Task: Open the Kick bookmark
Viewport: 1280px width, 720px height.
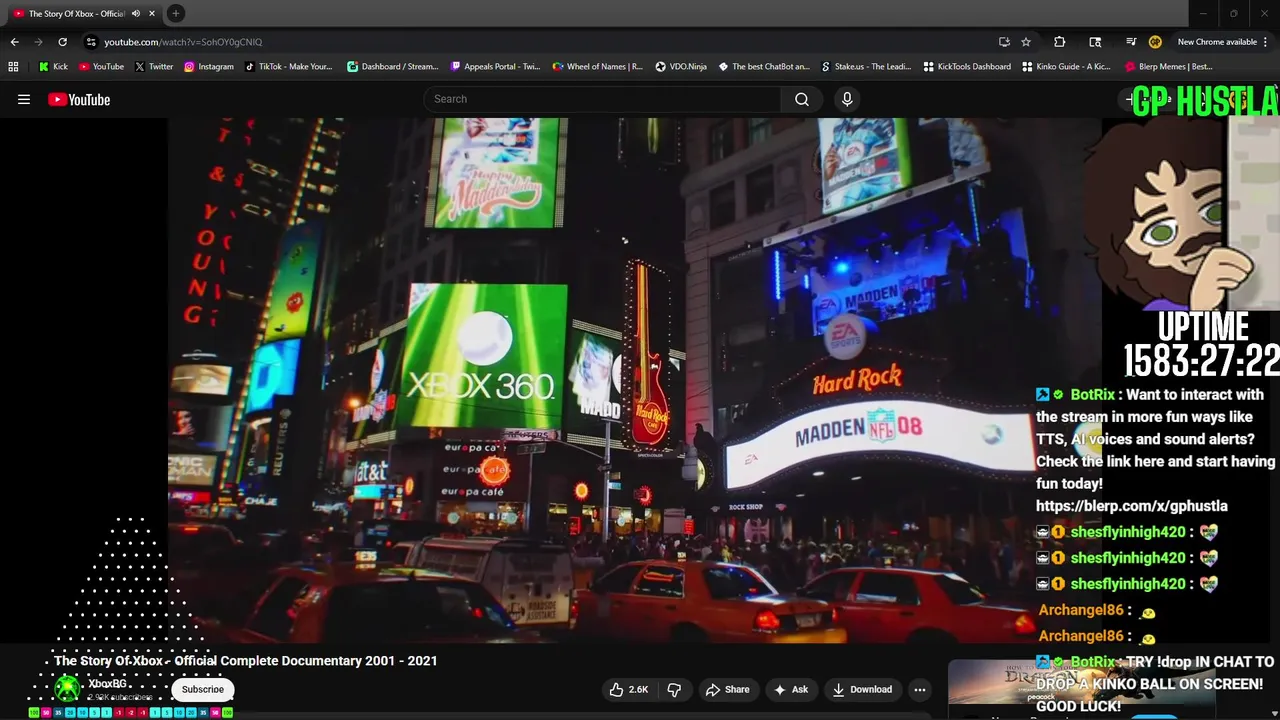Action: pyautogui.click(x=54, y=67)
